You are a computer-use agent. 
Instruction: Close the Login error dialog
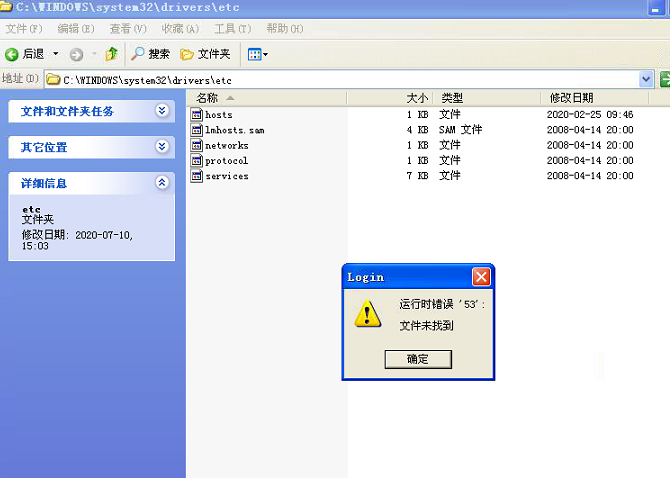pyautogui.click(x=481, y=277)
